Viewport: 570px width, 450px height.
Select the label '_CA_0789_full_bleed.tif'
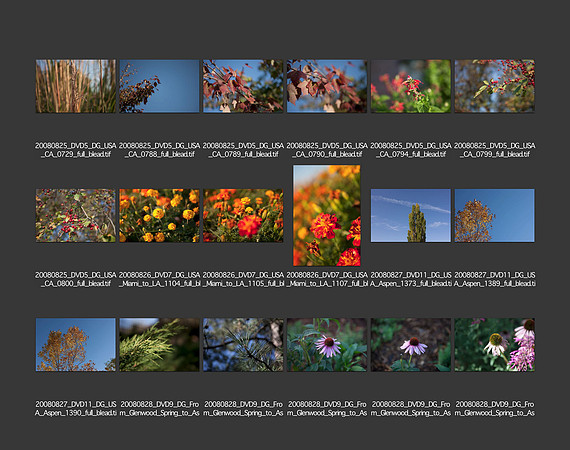[x=243, y=154]
